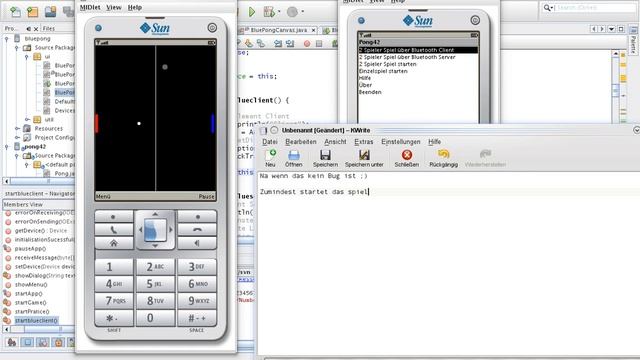Open dropdown arrow next to Debug Project
Viewport: 640px width, 360px height.
coord(279,12)
